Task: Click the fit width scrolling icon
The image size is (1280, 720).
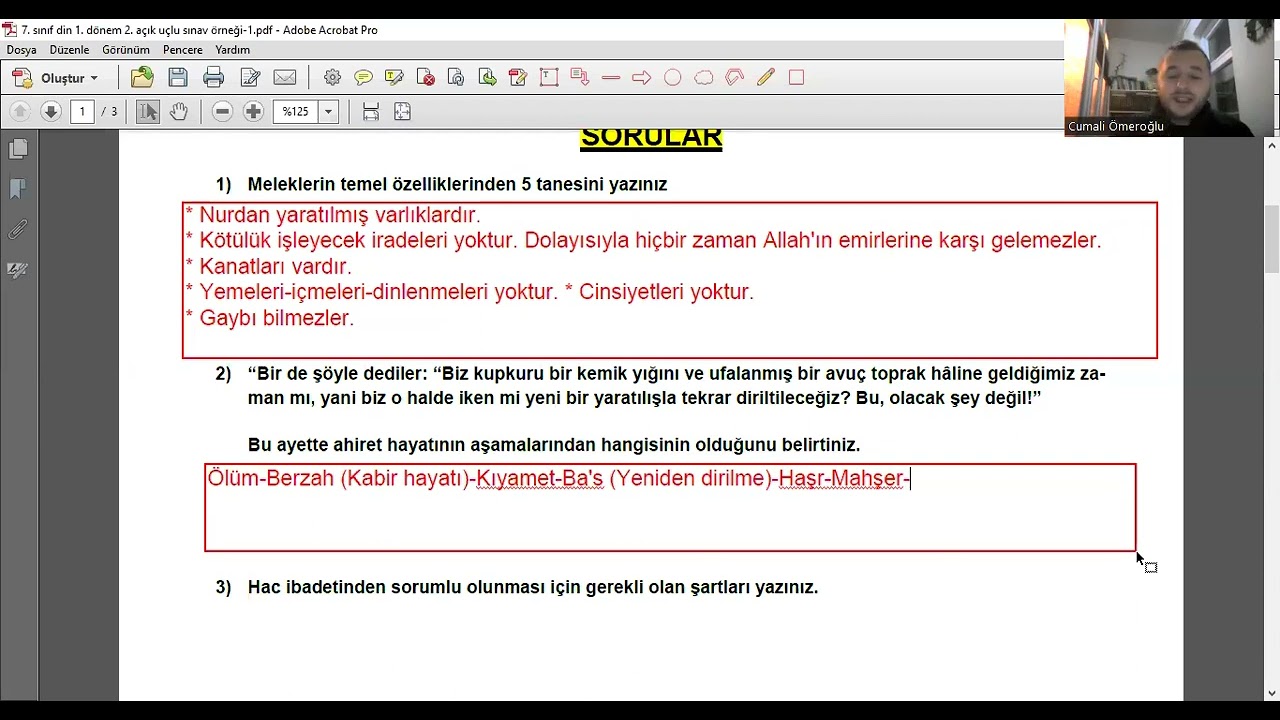Action: click(371, 111)
